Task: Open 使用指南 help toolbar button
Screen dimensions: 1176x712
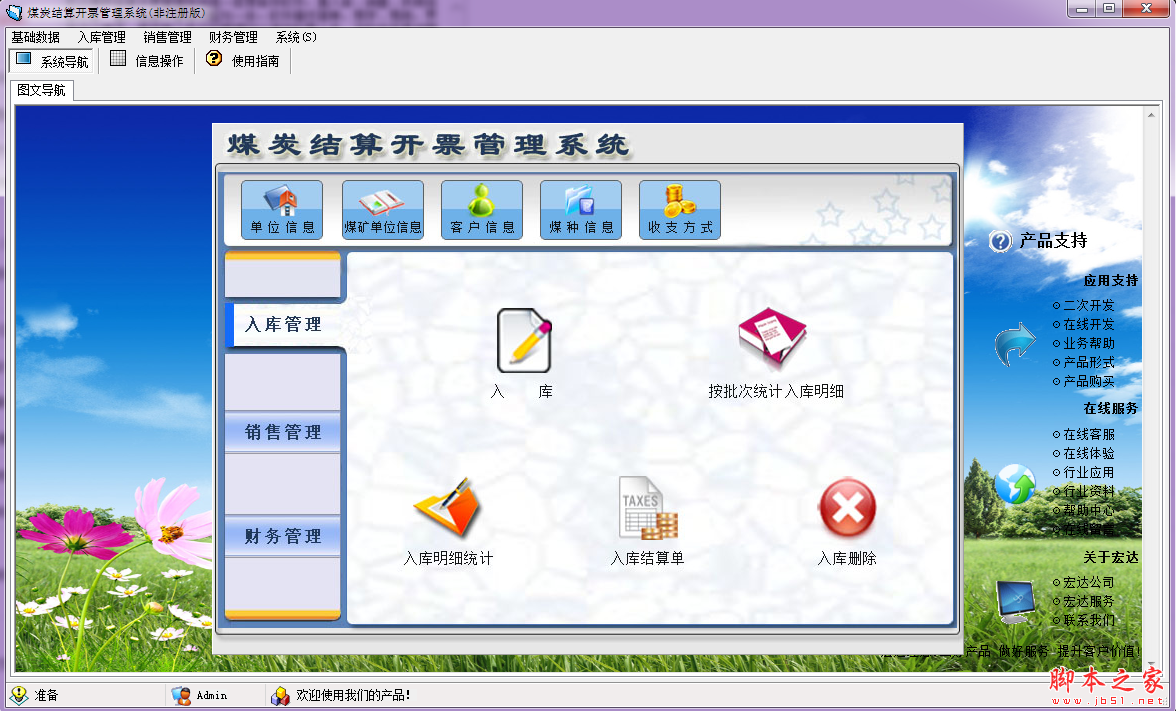Action: (x=243, y=61)
